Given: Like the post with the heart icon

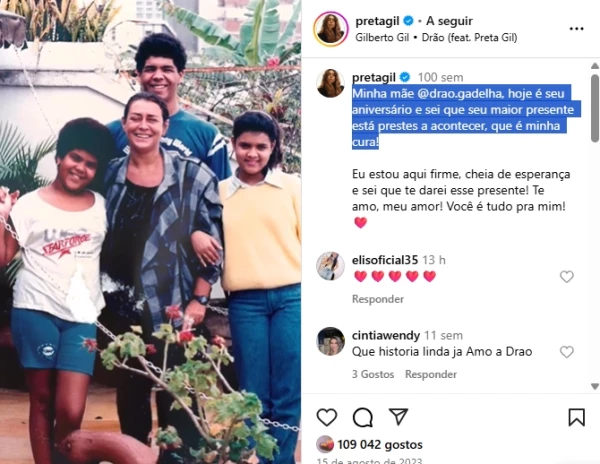Looking at the screenshot, I should (x=327, y=417).
